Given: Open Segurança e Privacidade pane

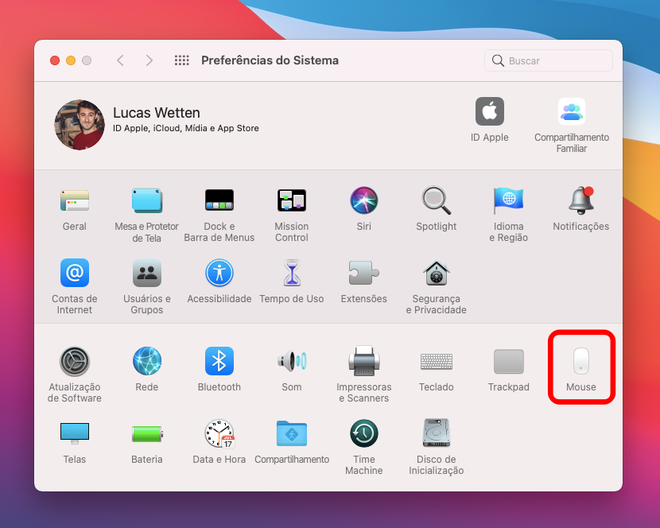Looking at the screenshot, I should (x=436, y=273).
